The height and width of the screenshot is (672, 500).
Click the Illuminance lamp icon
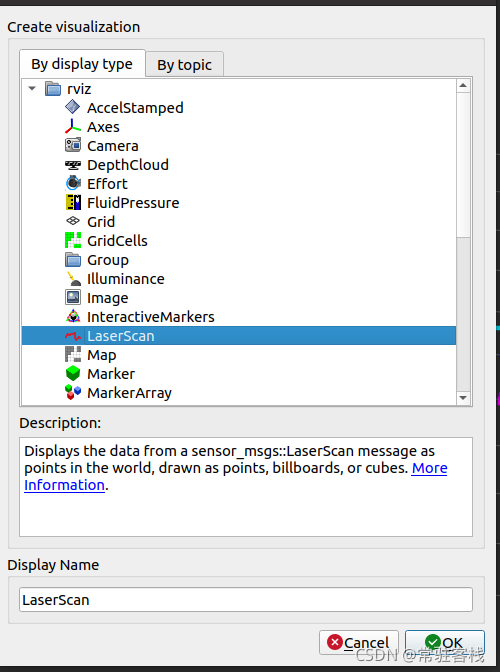click(x=72, y=279)
